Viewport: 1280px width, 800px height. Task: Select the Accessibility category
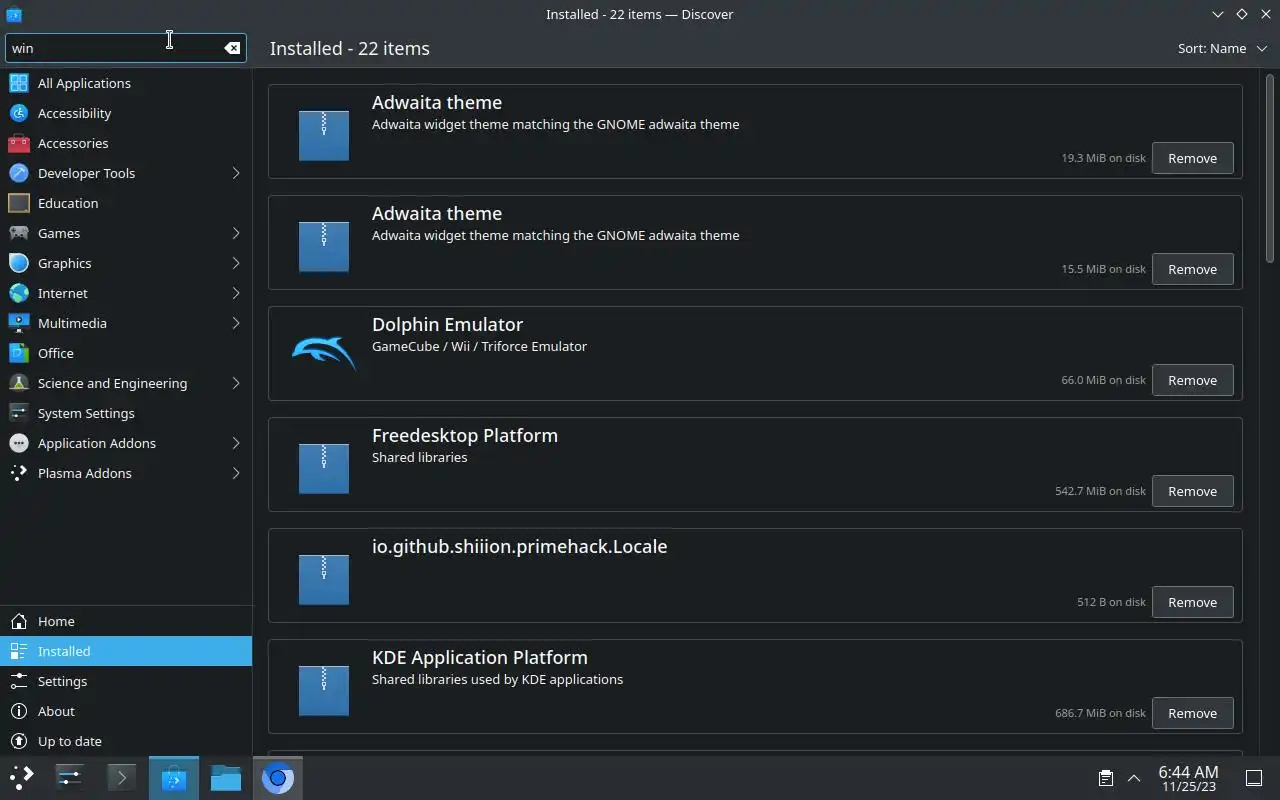click(126, 113)
